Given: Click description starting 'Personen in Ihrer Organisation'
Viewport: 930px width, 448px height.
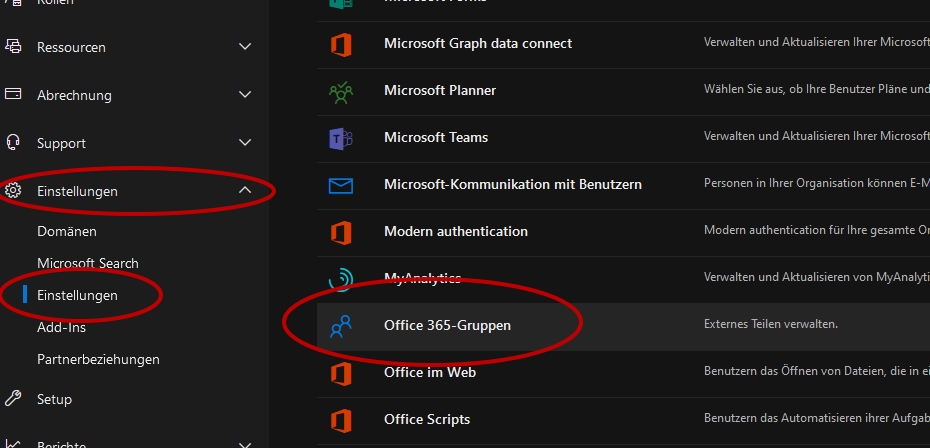Looking at the screenshot, I should pyautogui.click(x=817, y=183).
